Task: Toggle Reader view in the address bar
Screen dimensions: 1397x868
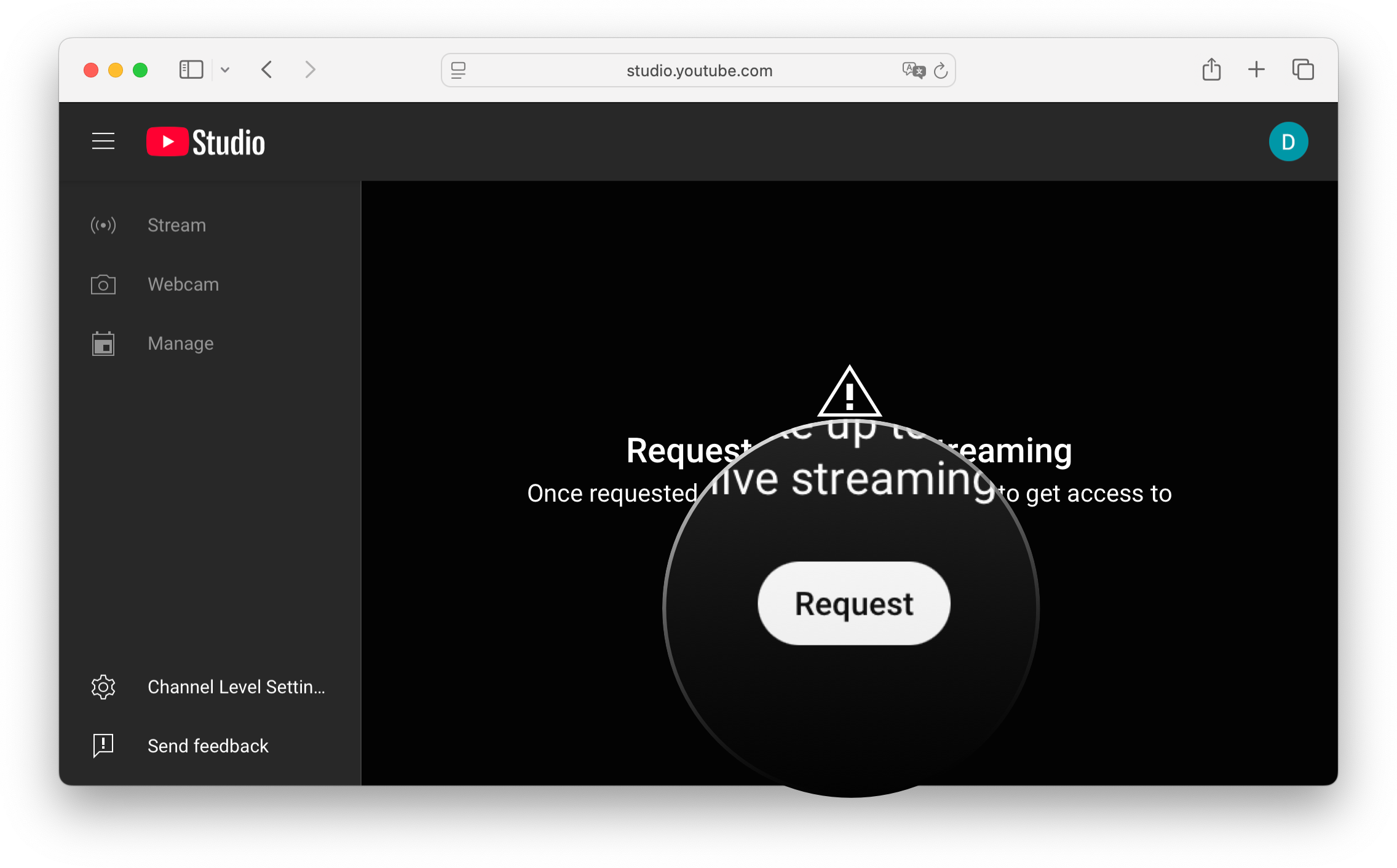Action: (457, 70)
